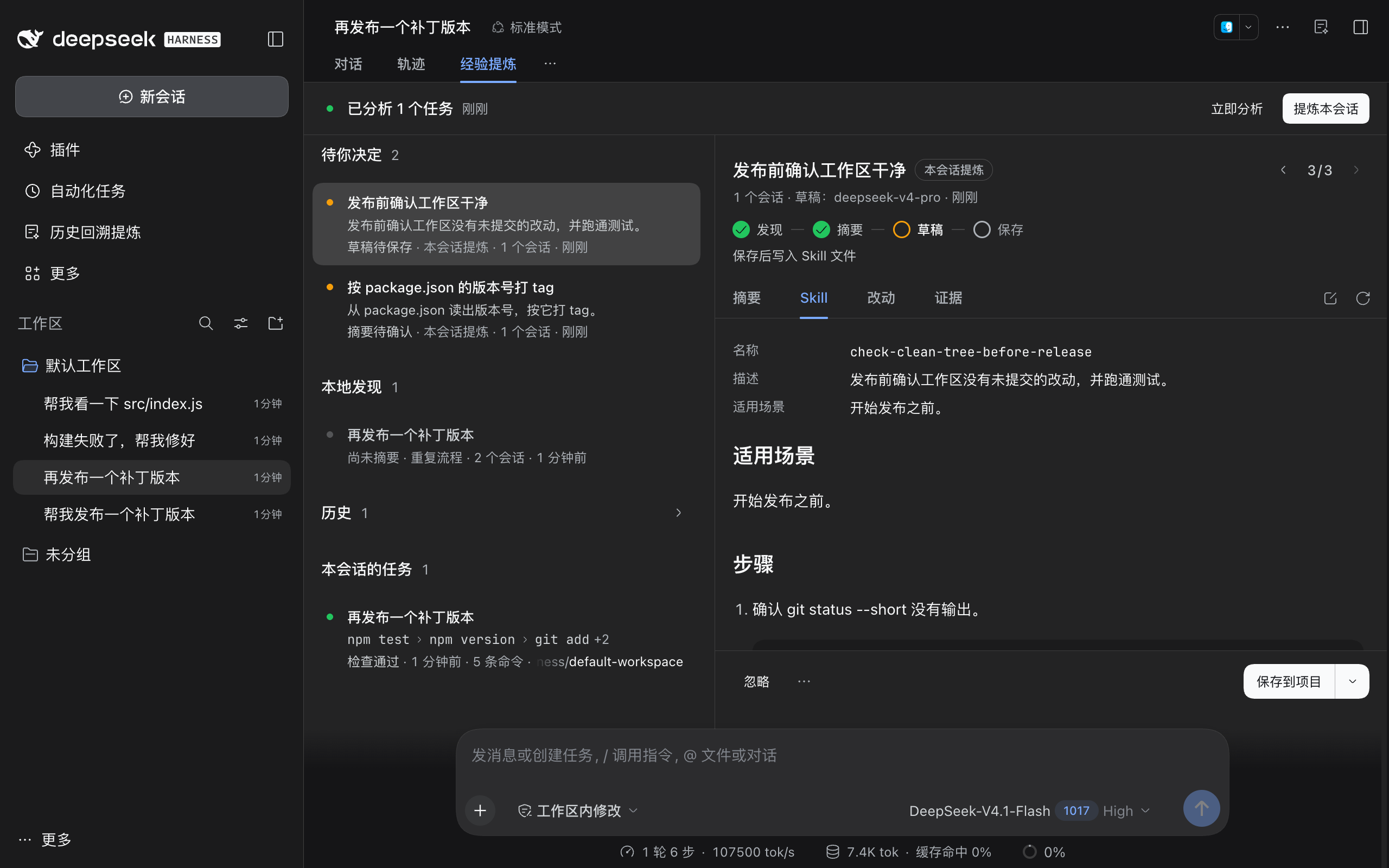Open the notes panel icon in top bar
The image size is (1389, 868).
pyautogui.click(x=1321, y=27)
